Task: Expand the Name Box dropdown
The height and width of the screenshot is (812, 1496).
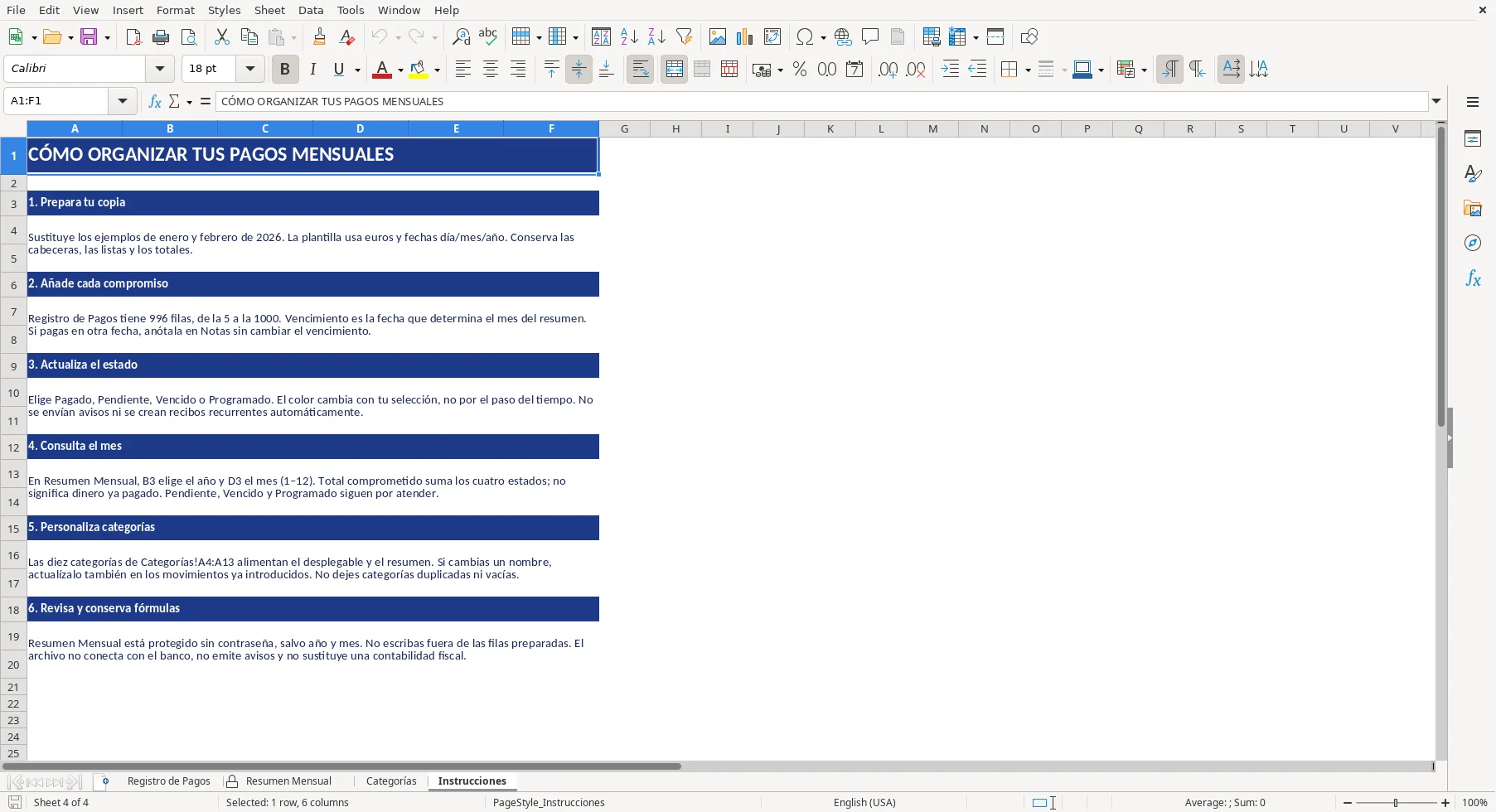Action: pyautogui.click(x=123, y=101)
